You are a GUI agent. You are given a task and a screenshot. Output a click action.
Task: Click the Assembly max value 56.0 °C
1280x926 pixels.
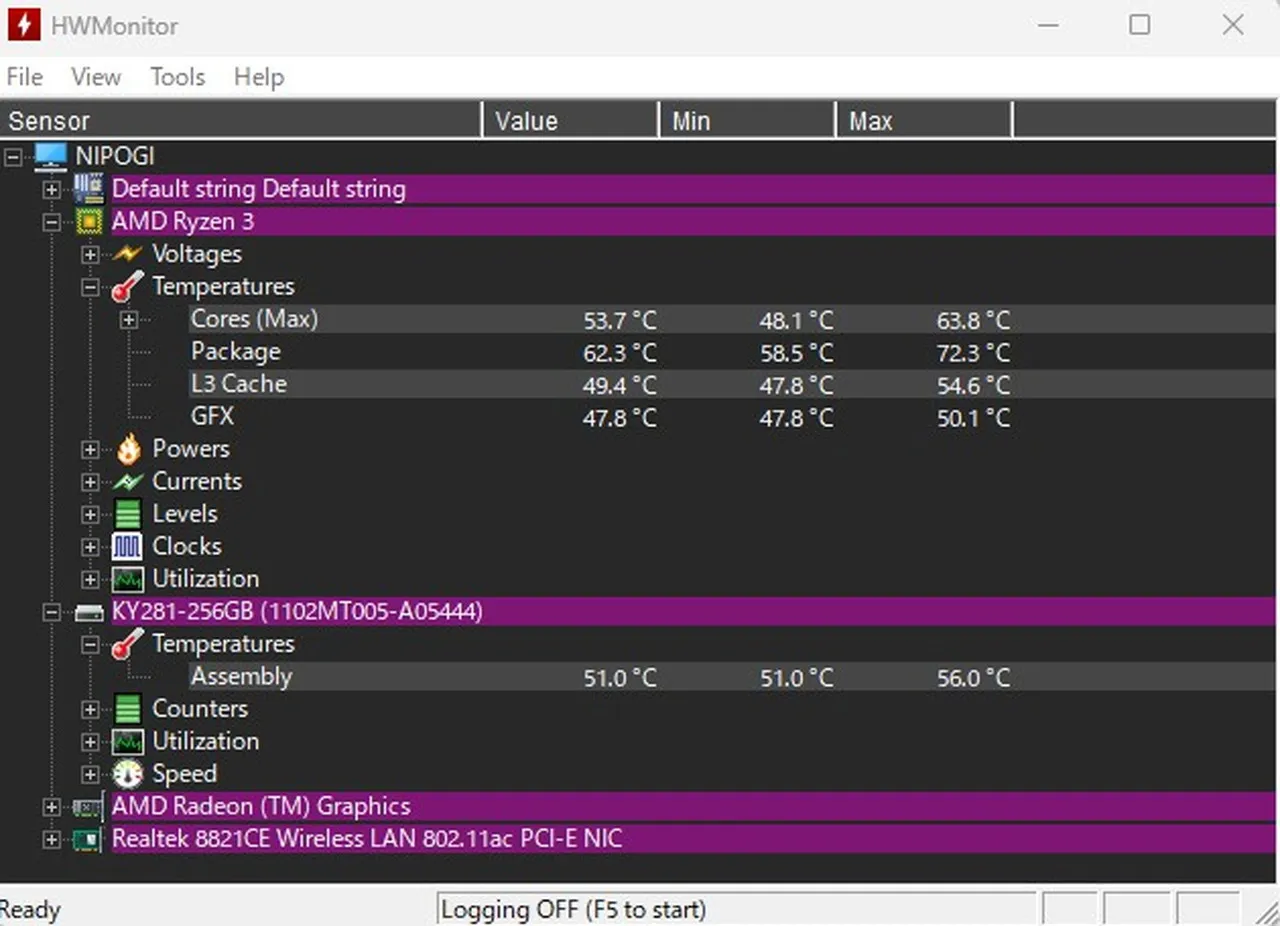pos(973,678)
